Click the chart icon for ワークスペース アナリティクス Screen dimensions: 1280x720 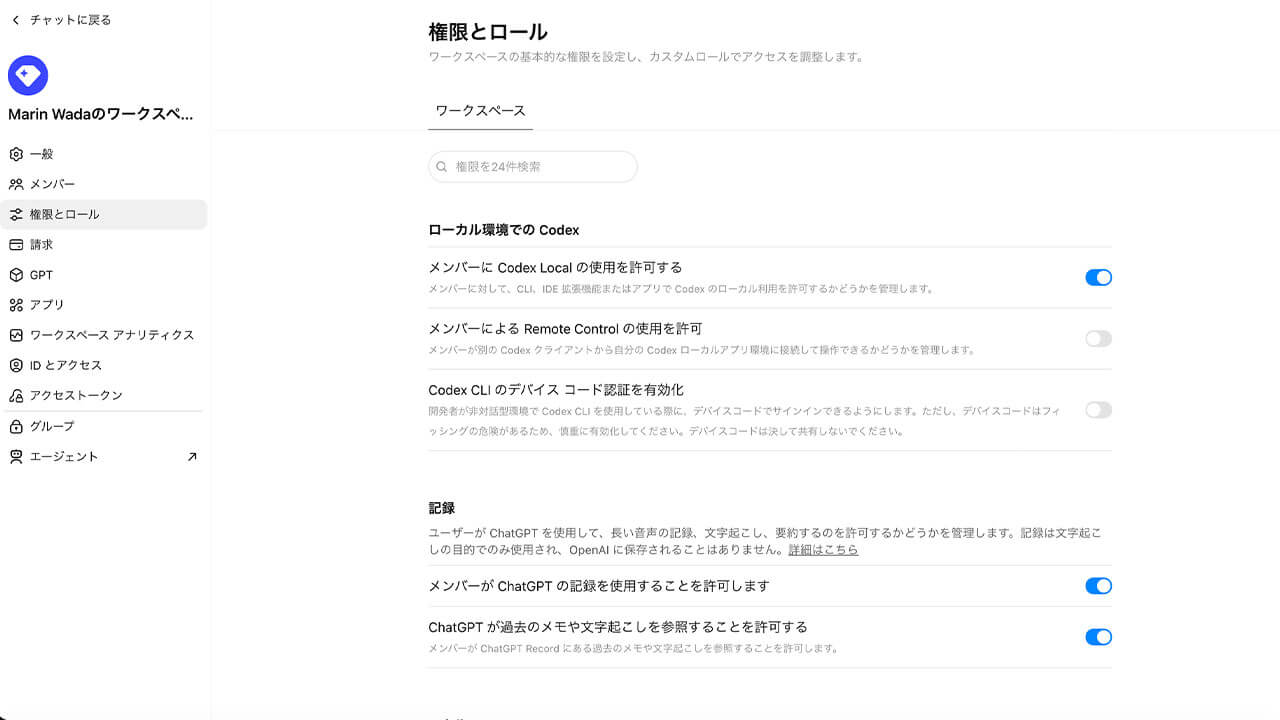(16, 335)
